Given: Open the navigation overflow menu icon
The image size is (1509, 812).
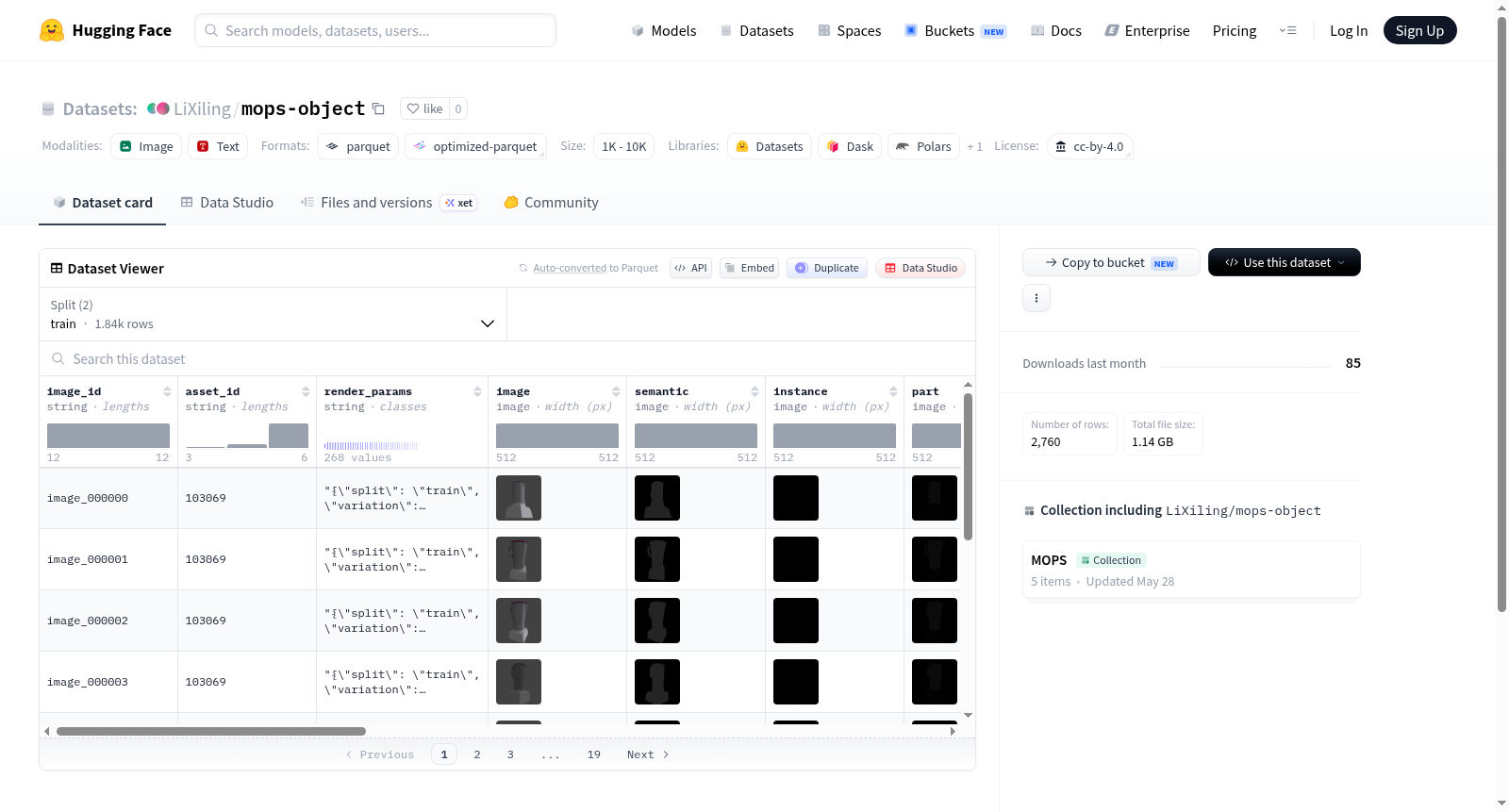Looking at the screenshot, I should click(x=1287, y=30).
